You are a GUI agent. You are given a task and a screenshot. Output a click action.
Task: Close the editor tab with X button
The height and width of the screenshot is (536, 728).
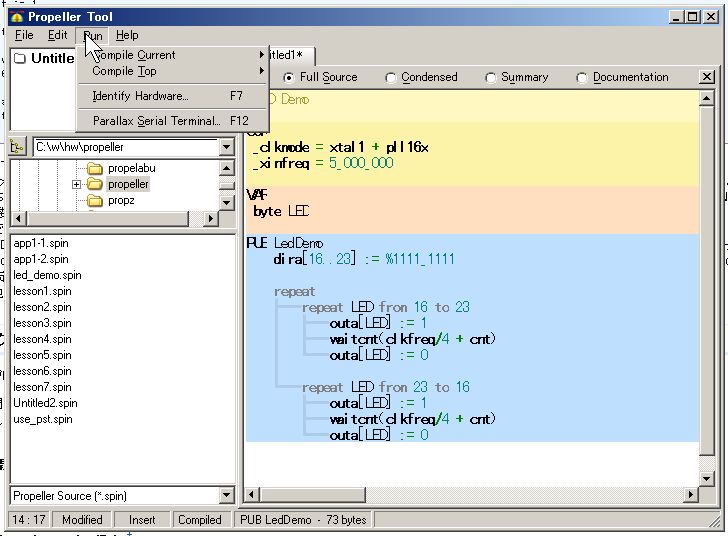pyautogui.click(x=707, y=77)
